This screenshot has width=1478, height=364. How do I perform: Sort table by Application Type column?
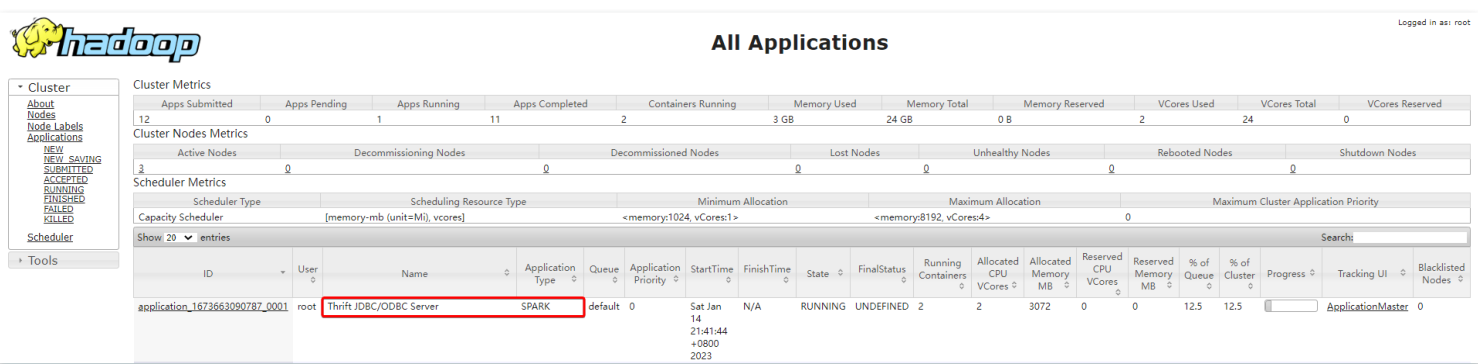point(550,273)
